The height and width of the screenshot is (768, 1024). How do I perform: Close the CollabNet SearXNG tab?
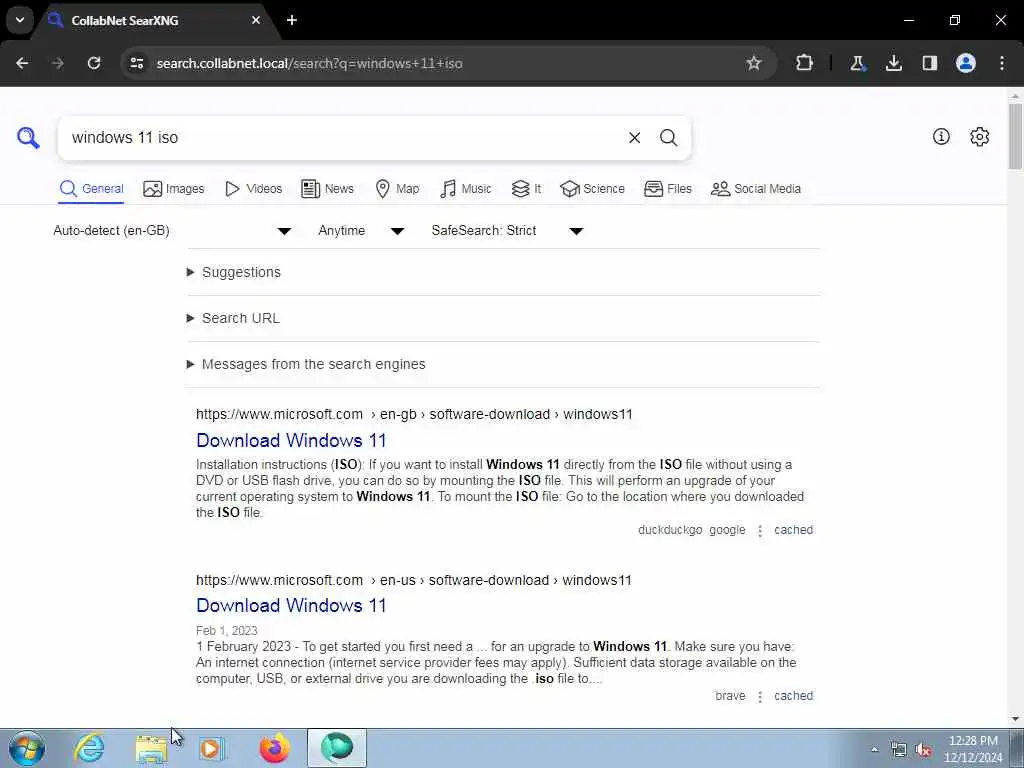256,20
